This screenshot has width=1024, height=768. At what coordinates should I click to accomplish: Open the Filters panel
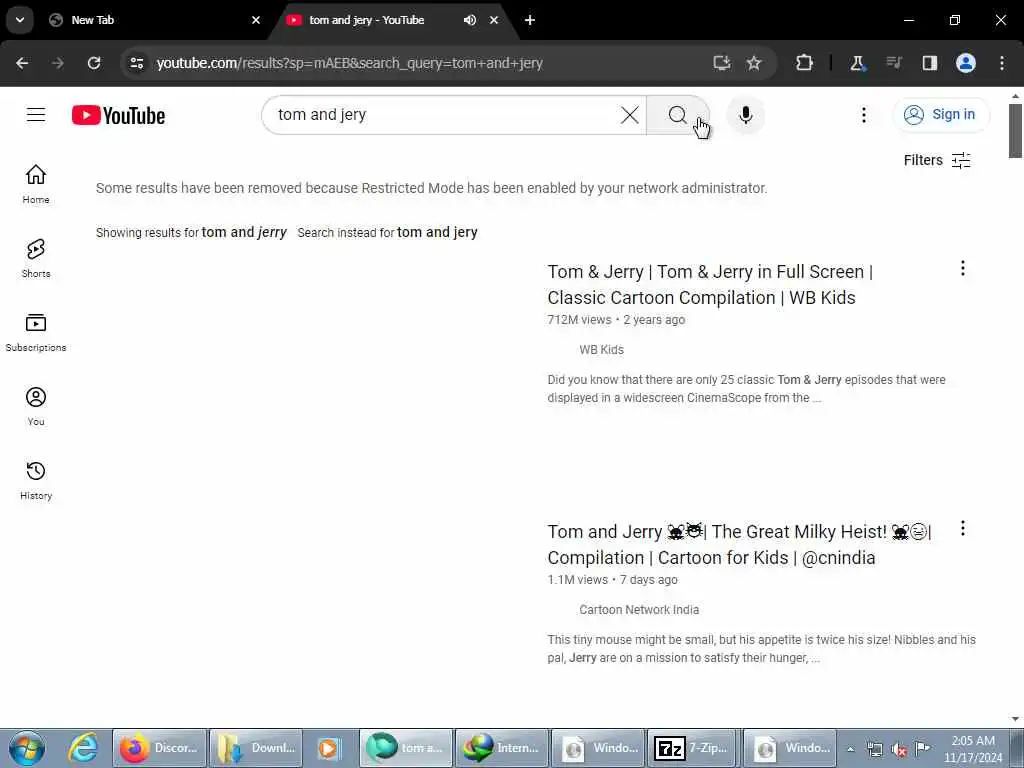[x=936, y=160]
